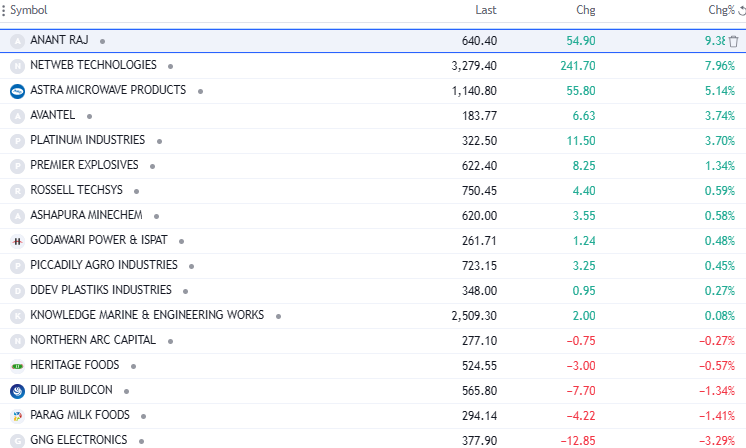Click the AVANTEL logo icon
This screenshot has width=746, height=448.
17,116
